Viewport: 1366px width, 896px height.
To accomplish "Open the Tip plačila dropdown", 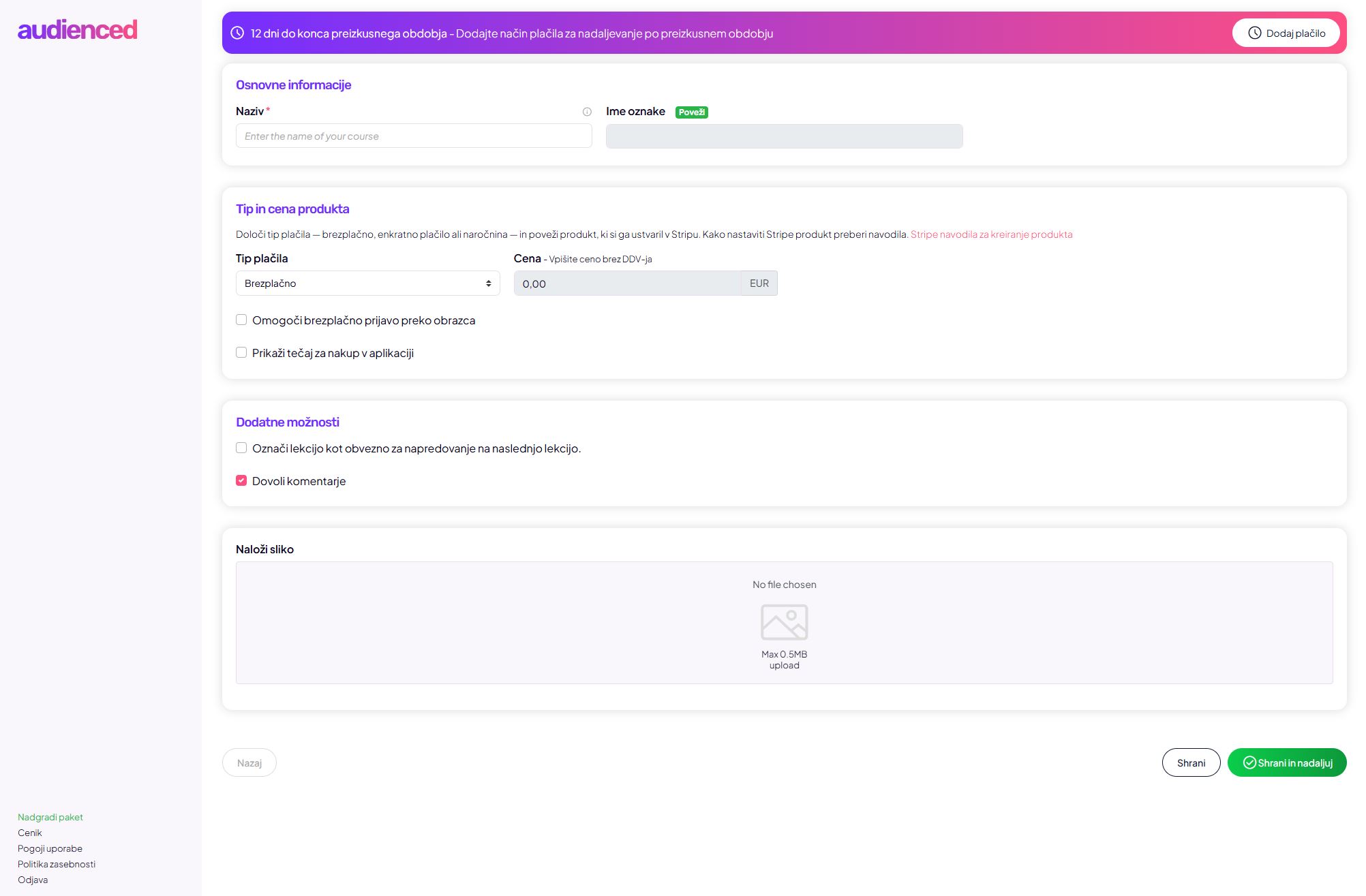I will tap(367, 283).
